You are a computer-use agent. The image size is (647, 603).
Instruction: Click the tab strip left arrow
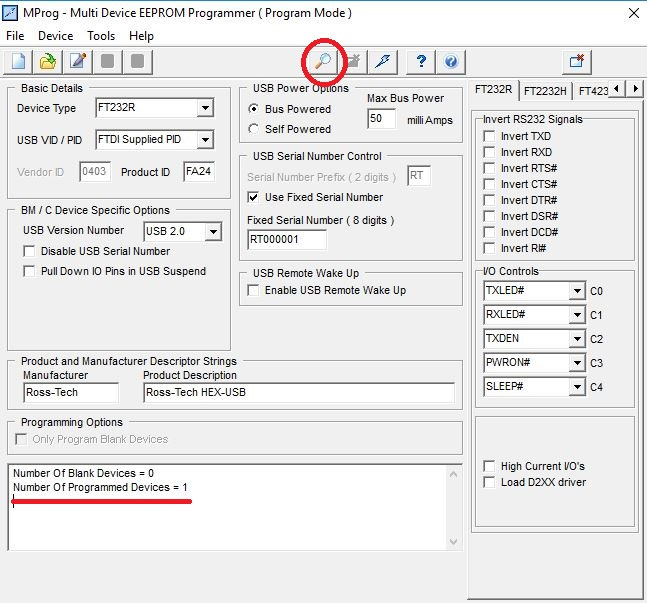point(616,88)
